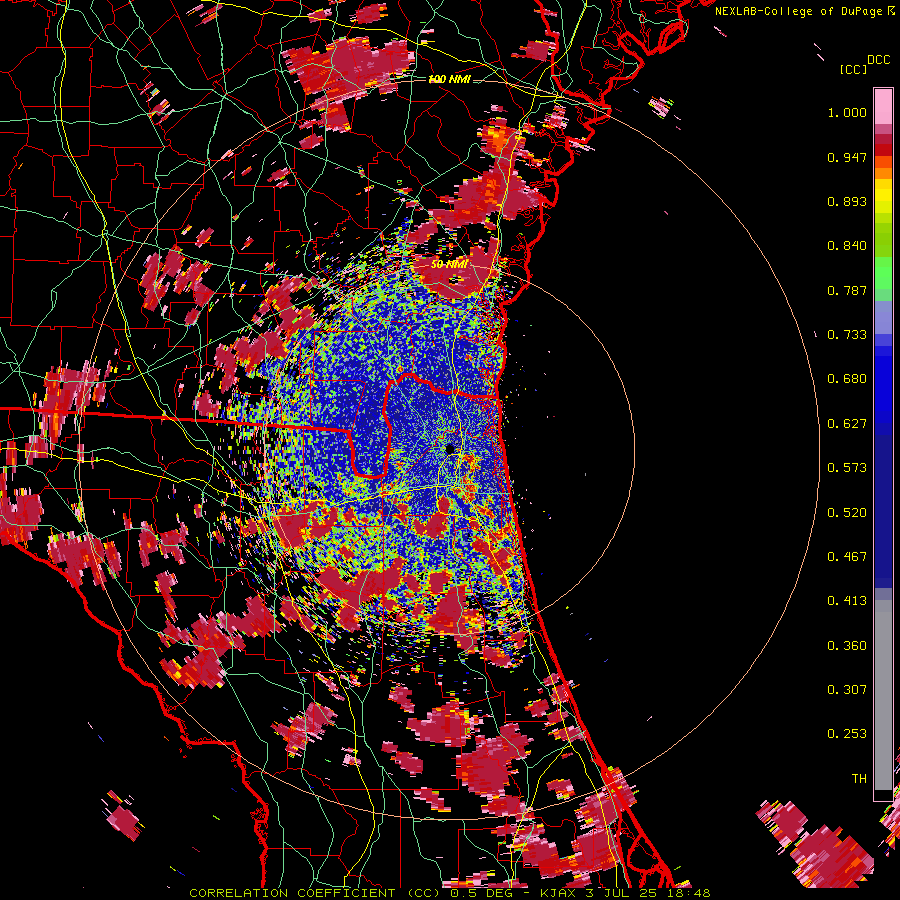Click the 0.360 scale label
The height and width of the screenshot is (900, 900).
847,646
